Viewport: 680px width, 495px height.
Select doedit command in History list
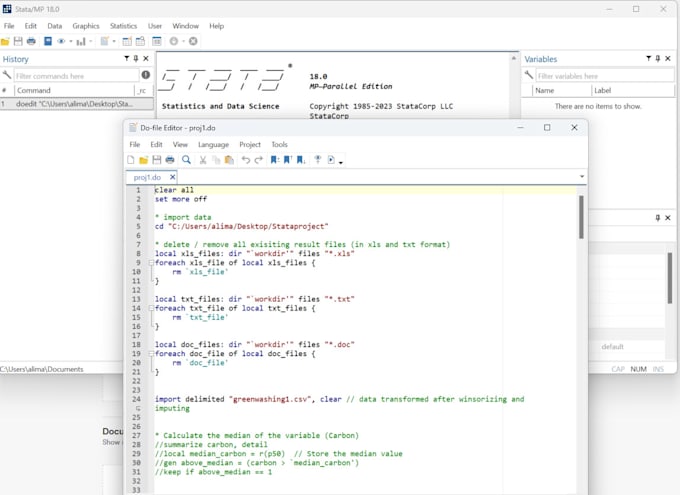point(76,104)
